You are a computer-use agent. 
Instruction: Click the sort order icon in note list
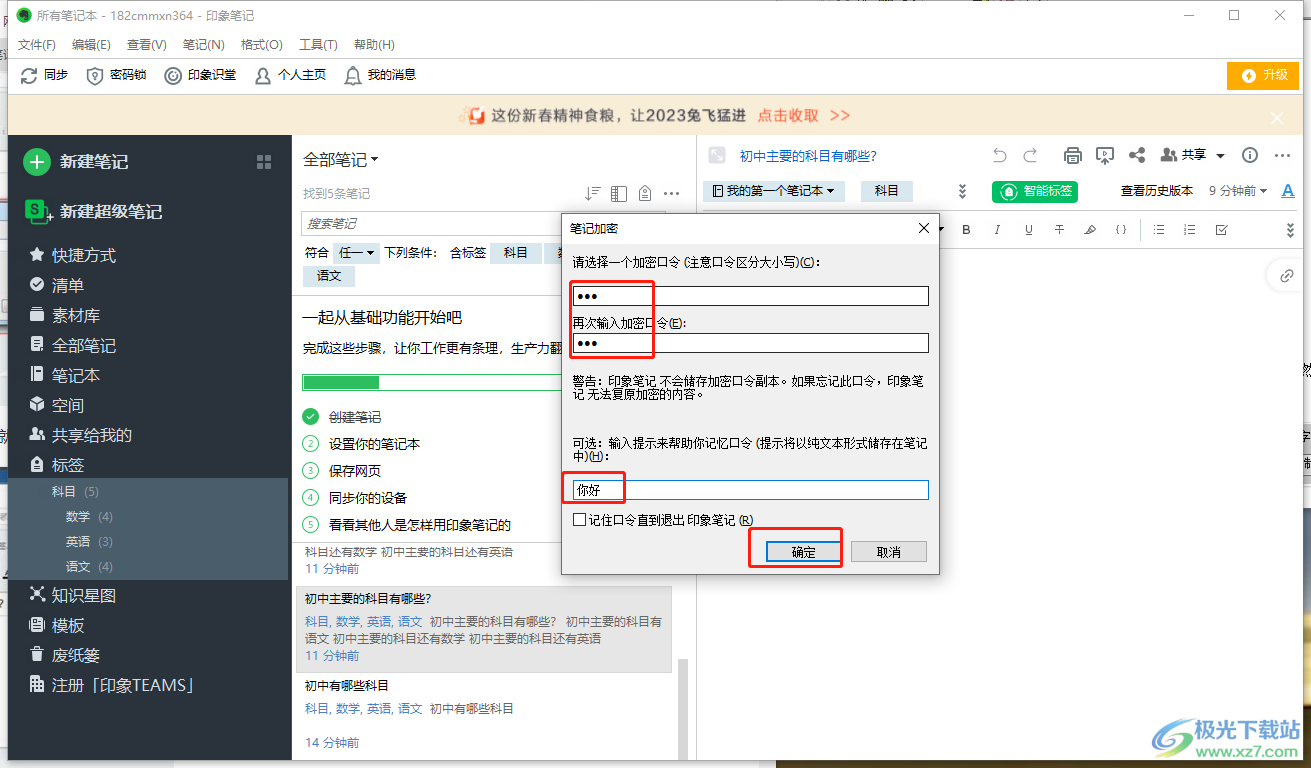(x=593, y=193)
